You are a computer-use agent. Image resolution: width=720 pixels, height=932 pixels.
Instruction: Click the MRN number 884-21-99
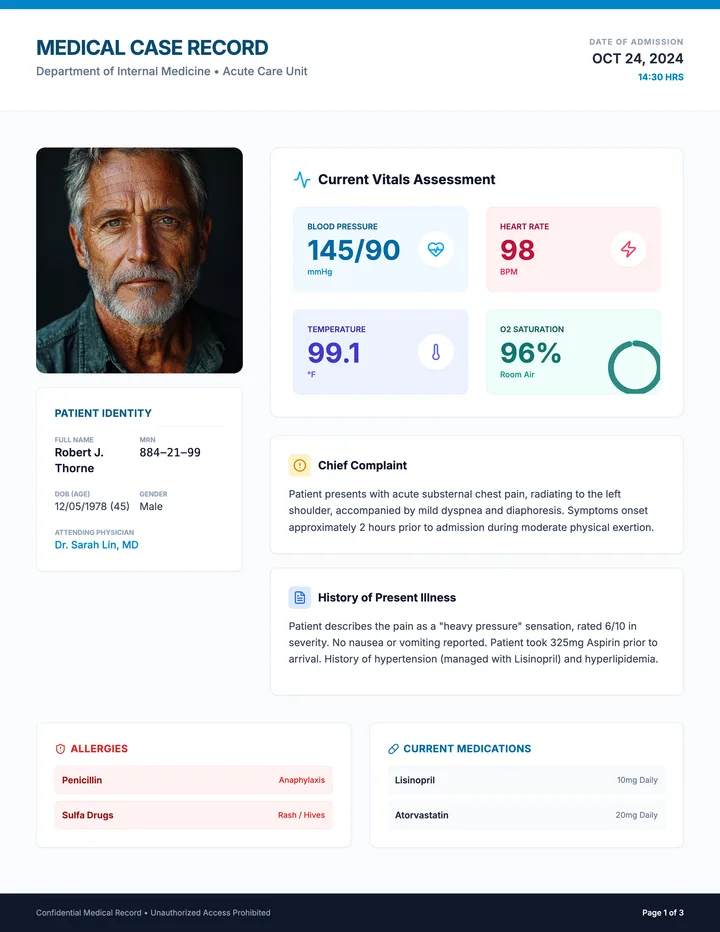click(170, 452)
